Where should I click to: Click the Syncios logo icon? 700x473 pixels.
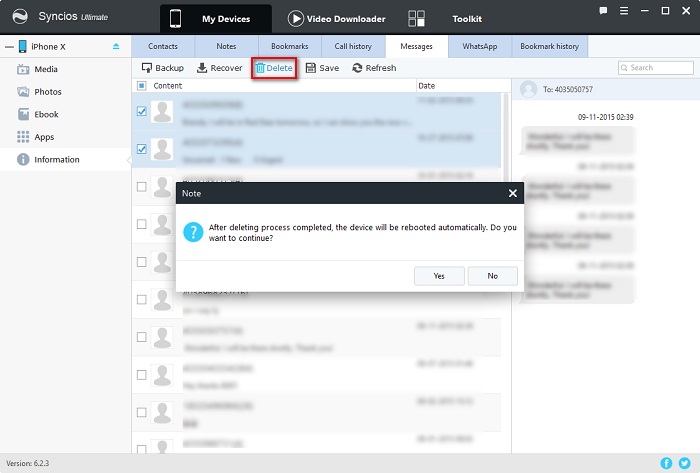click(20, 17)
